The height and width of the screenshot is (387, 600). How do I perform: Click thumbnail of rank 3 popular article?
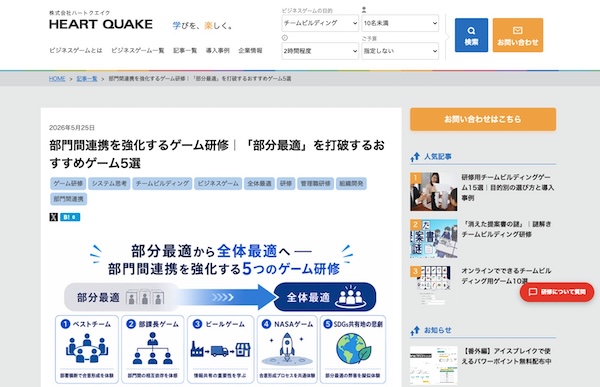pos(434,285)
